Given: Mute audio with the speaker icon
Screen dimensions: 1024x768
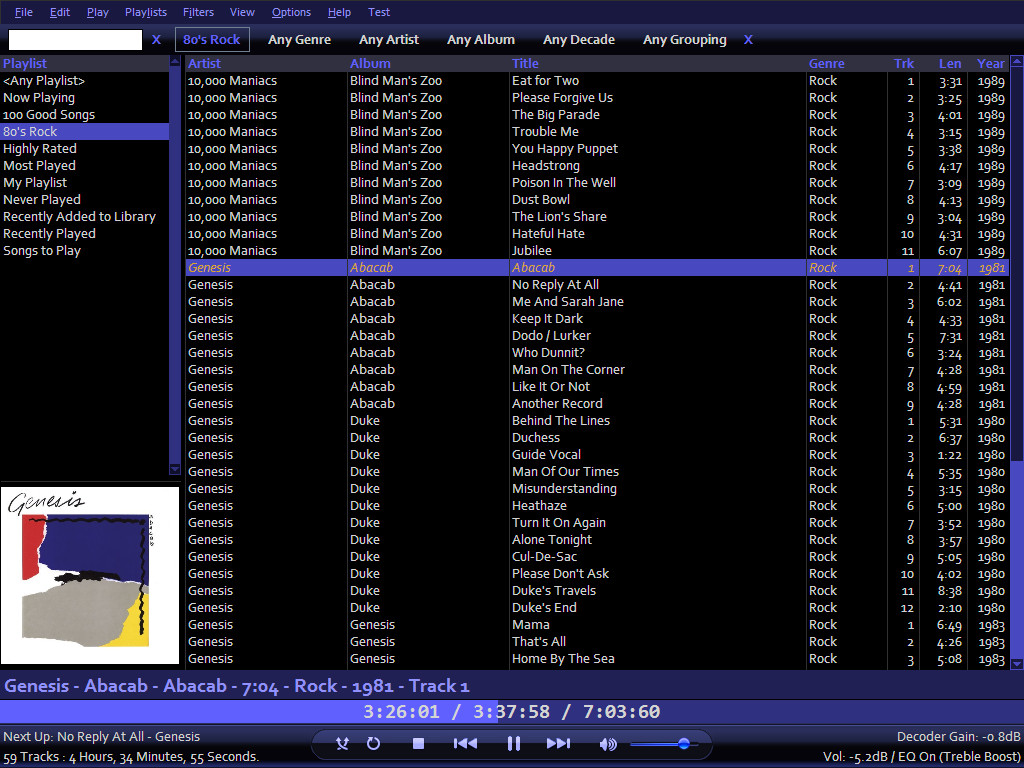Looking at the screenshot, I should pyautogui.click(x=608, y=743).
